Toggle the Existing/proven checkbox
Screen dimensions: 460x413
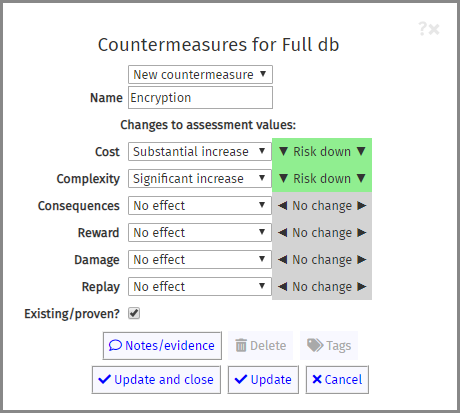point(134,313)
